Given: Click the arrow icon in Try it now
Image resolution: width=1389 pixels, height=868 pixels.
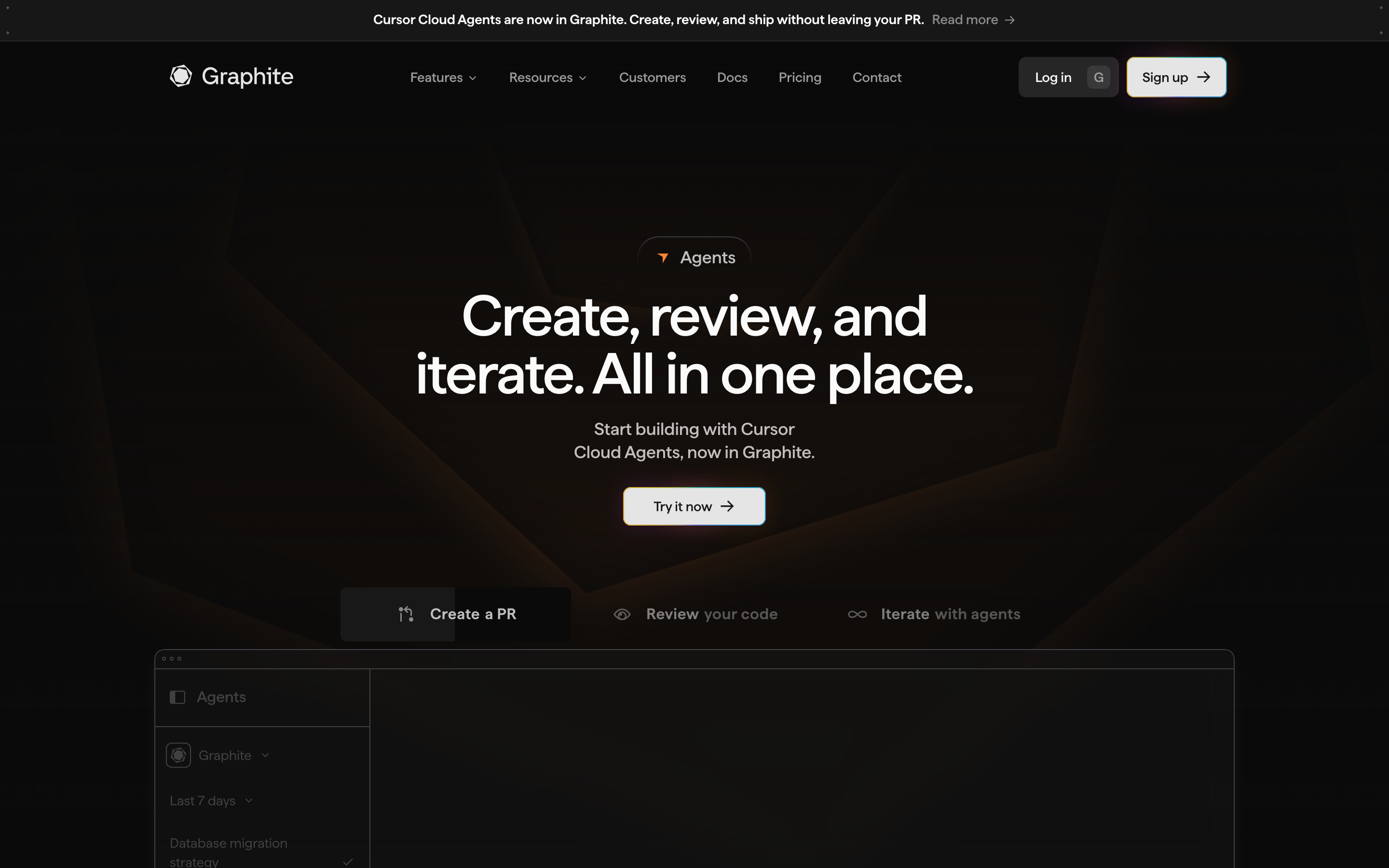Looking at the screenshot, I should pos(727,506).
